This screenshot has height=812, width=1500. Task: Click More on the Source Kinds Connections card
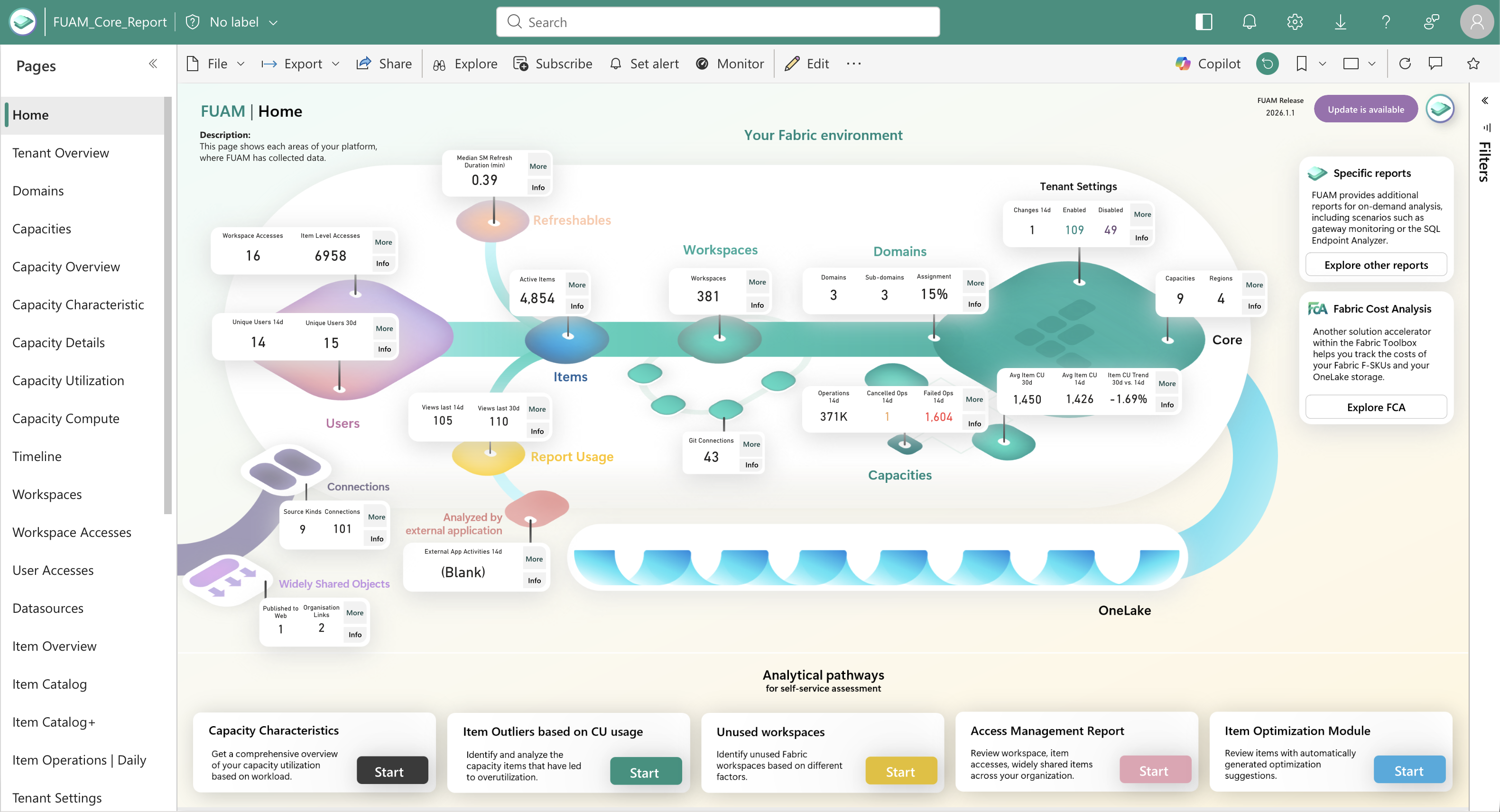tap(376, 517)
